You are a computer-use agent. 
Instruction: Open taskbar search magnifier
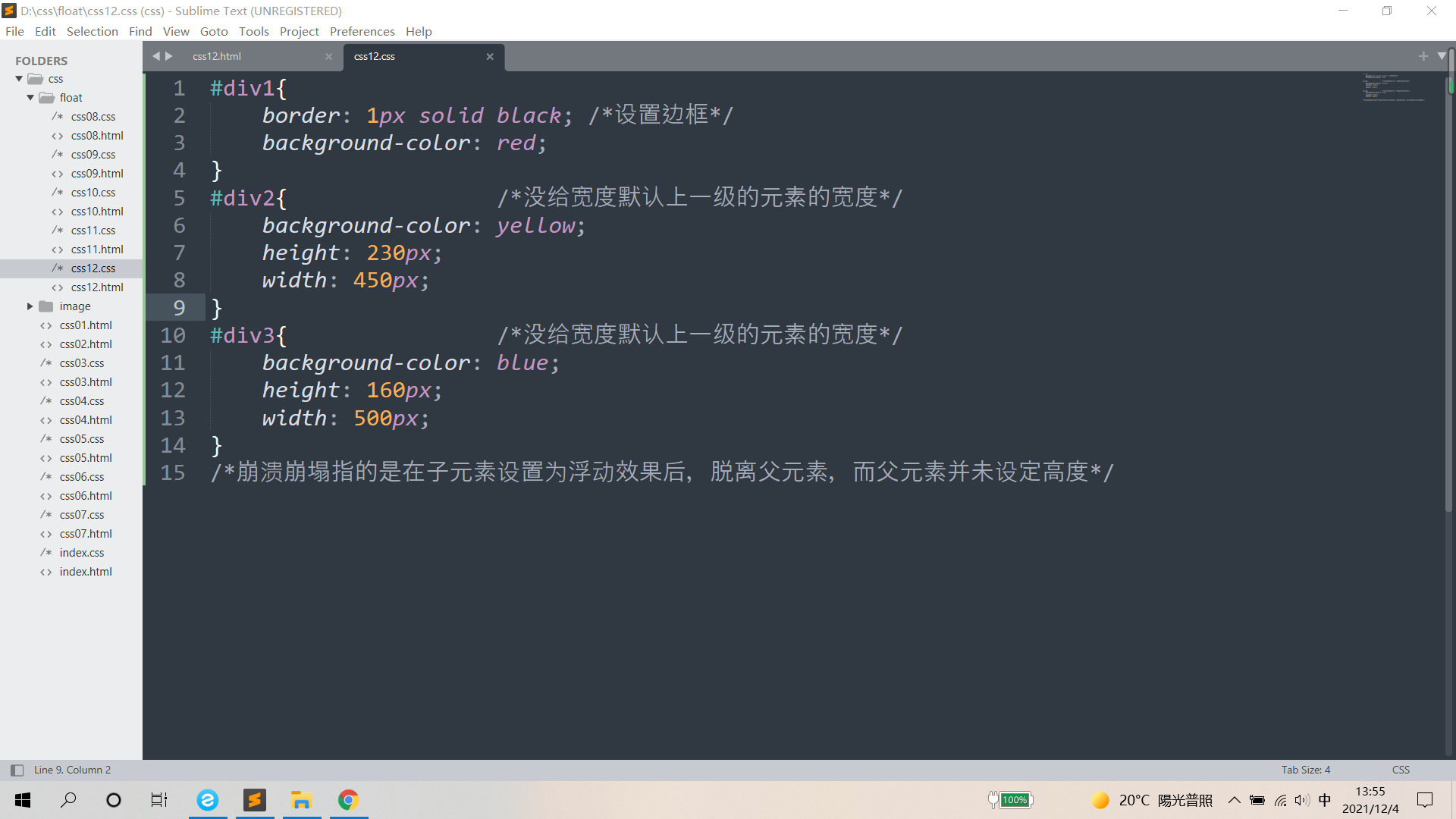(x=68, y=800)
